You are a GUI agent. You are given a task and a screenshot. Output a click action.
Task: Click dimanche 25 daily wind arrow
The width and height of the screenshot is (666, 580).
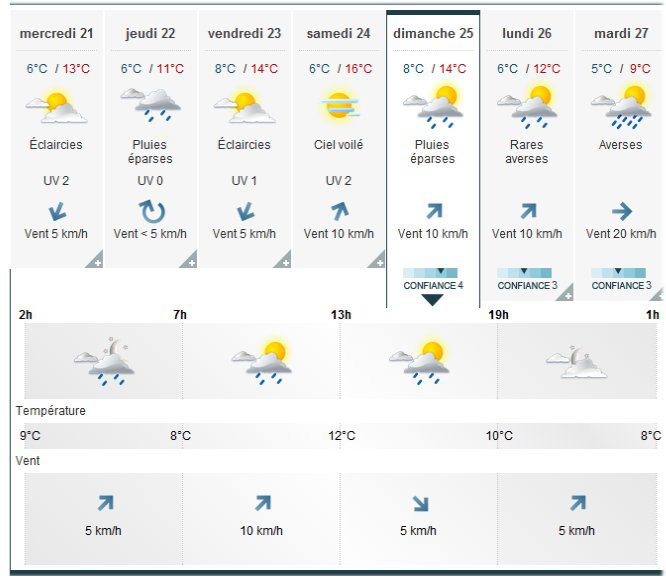coord(434,211)
